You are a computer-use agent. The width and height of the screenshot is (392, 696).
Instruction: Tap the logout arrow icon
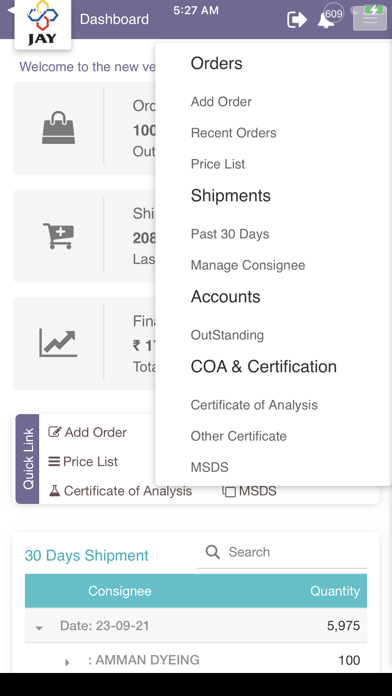[x=297, y=20]
